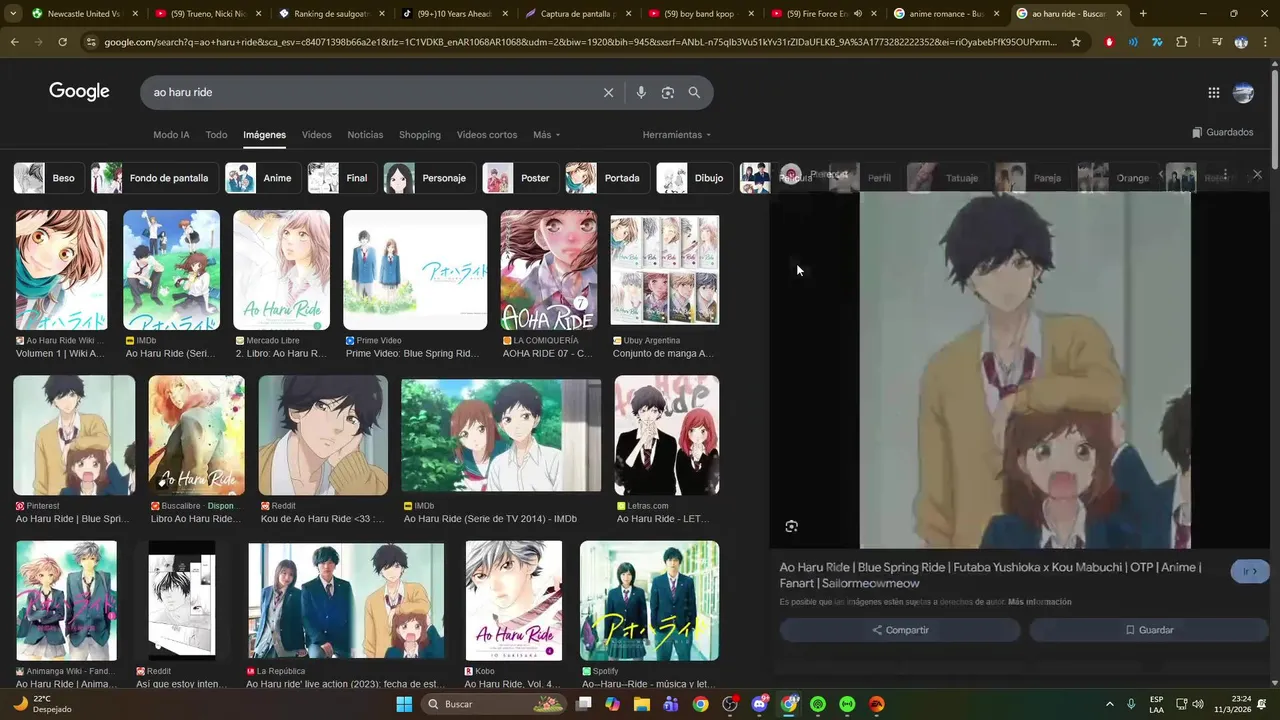The image size is (1280, 720).
Task: Clear the search box text with the X
Action: tap(608, 92)
